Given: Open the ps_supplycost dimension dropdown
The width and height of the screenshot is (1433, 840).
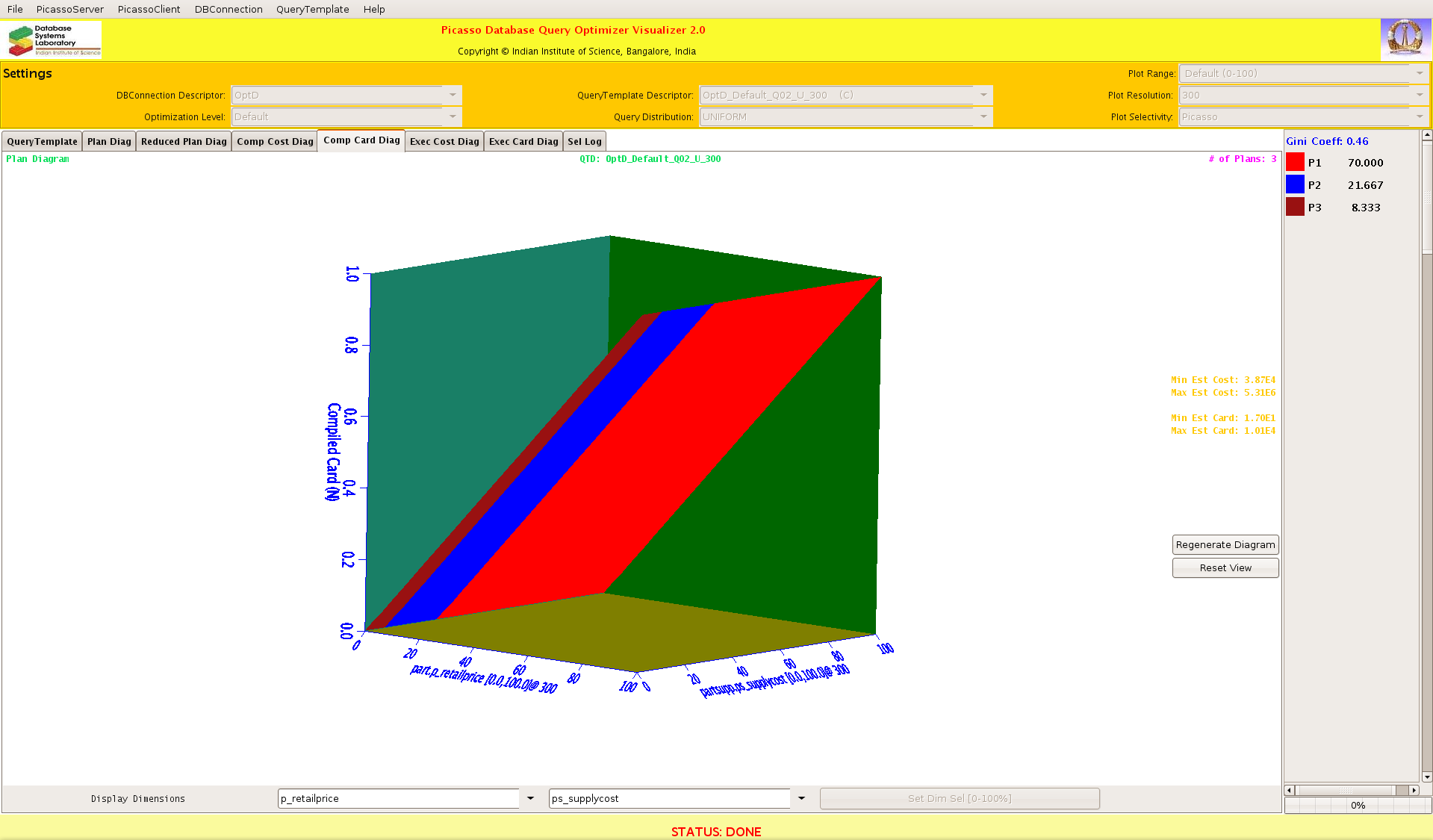Looking at the screenshot, I should click(x=801, y=798).
